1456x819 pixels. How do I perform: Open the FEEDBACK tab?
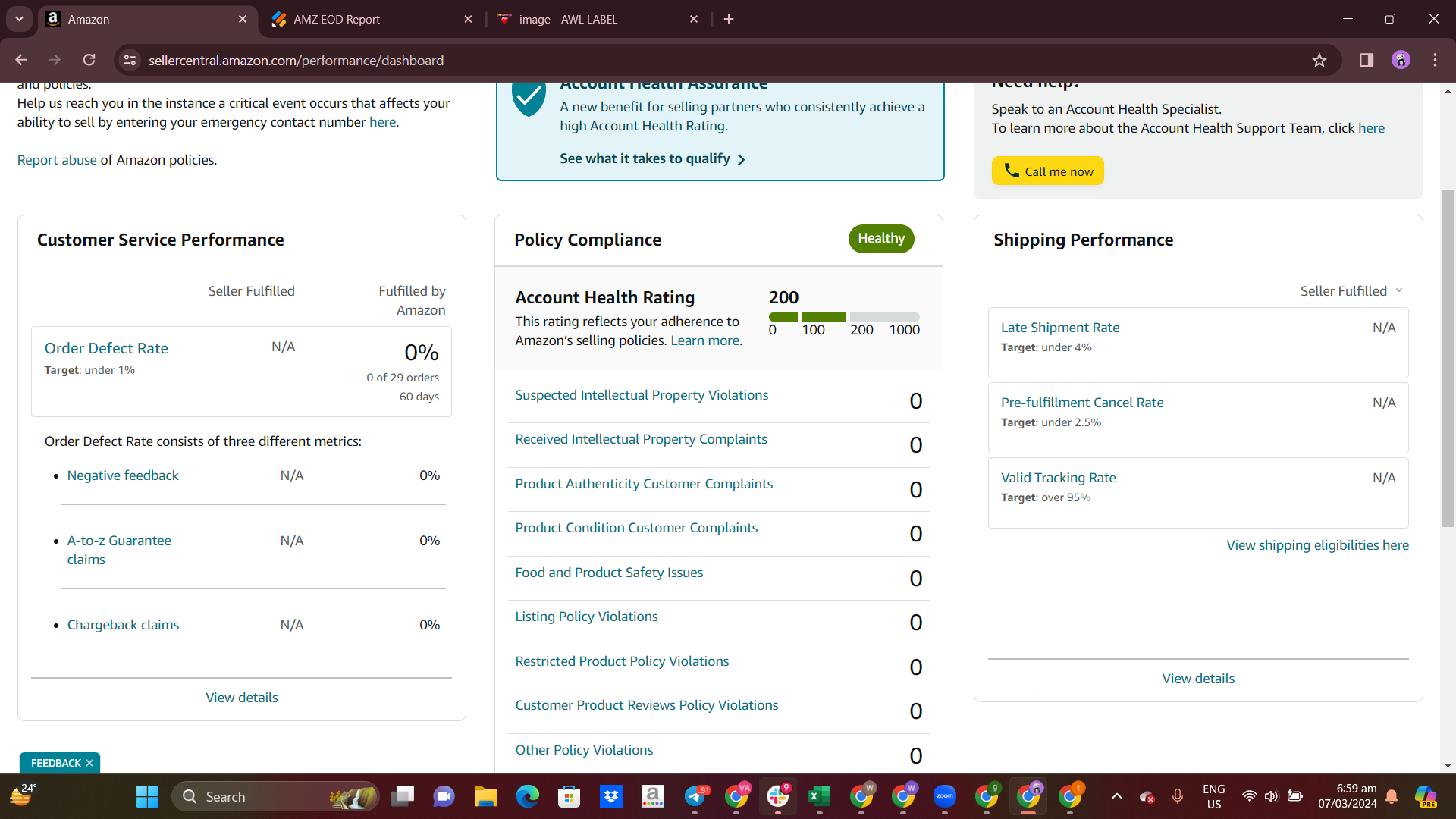[x=55, y=763]
